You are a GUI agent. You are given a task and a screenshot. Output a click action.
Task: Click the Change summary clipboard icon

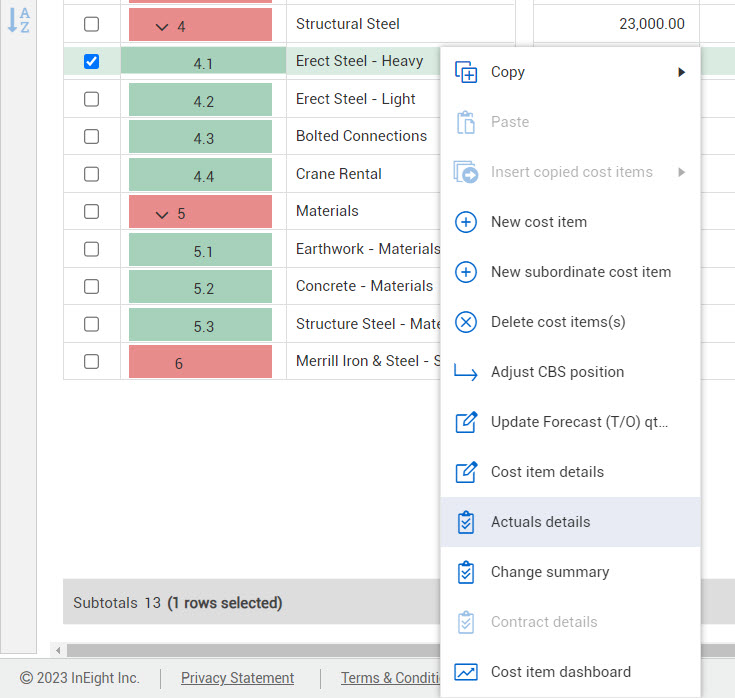click(x=466, y=572)
